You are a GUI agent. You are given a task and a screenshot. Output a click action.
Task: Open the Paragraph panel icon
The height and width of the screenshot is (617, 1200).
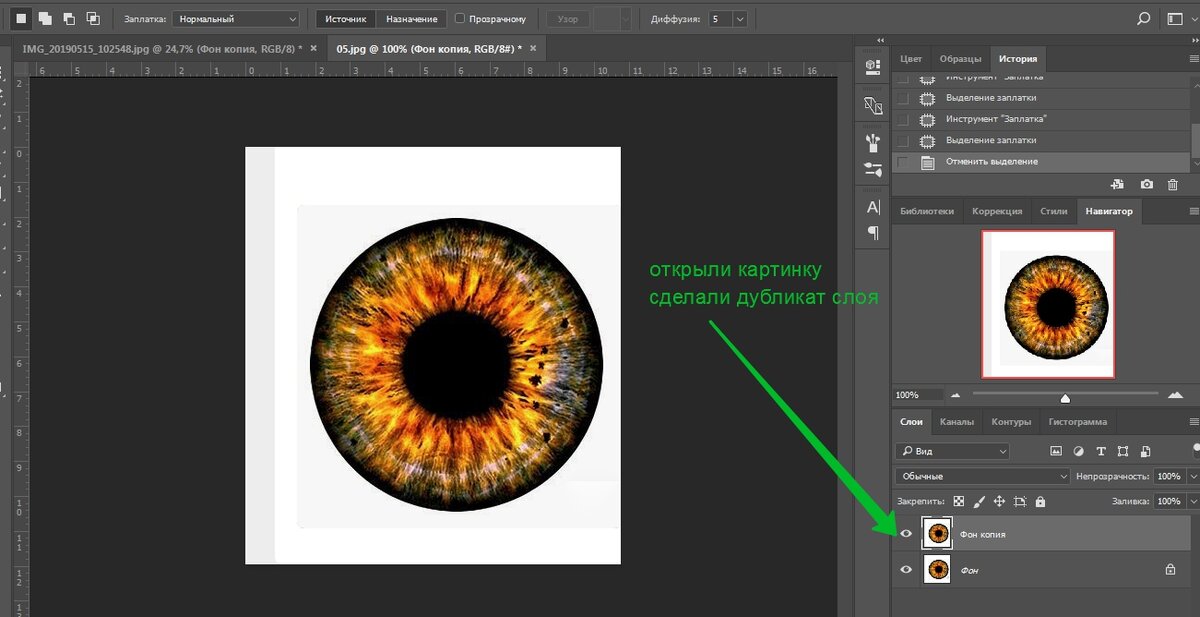(x=872, y=232)
